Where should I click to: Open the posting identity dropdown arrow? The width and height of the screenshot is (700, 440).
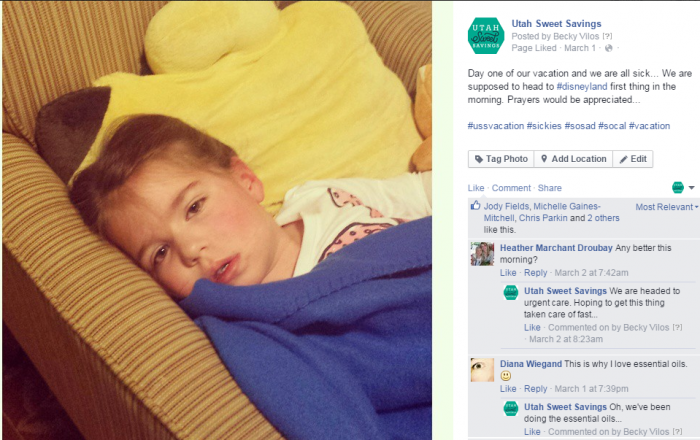pos(691,188)
